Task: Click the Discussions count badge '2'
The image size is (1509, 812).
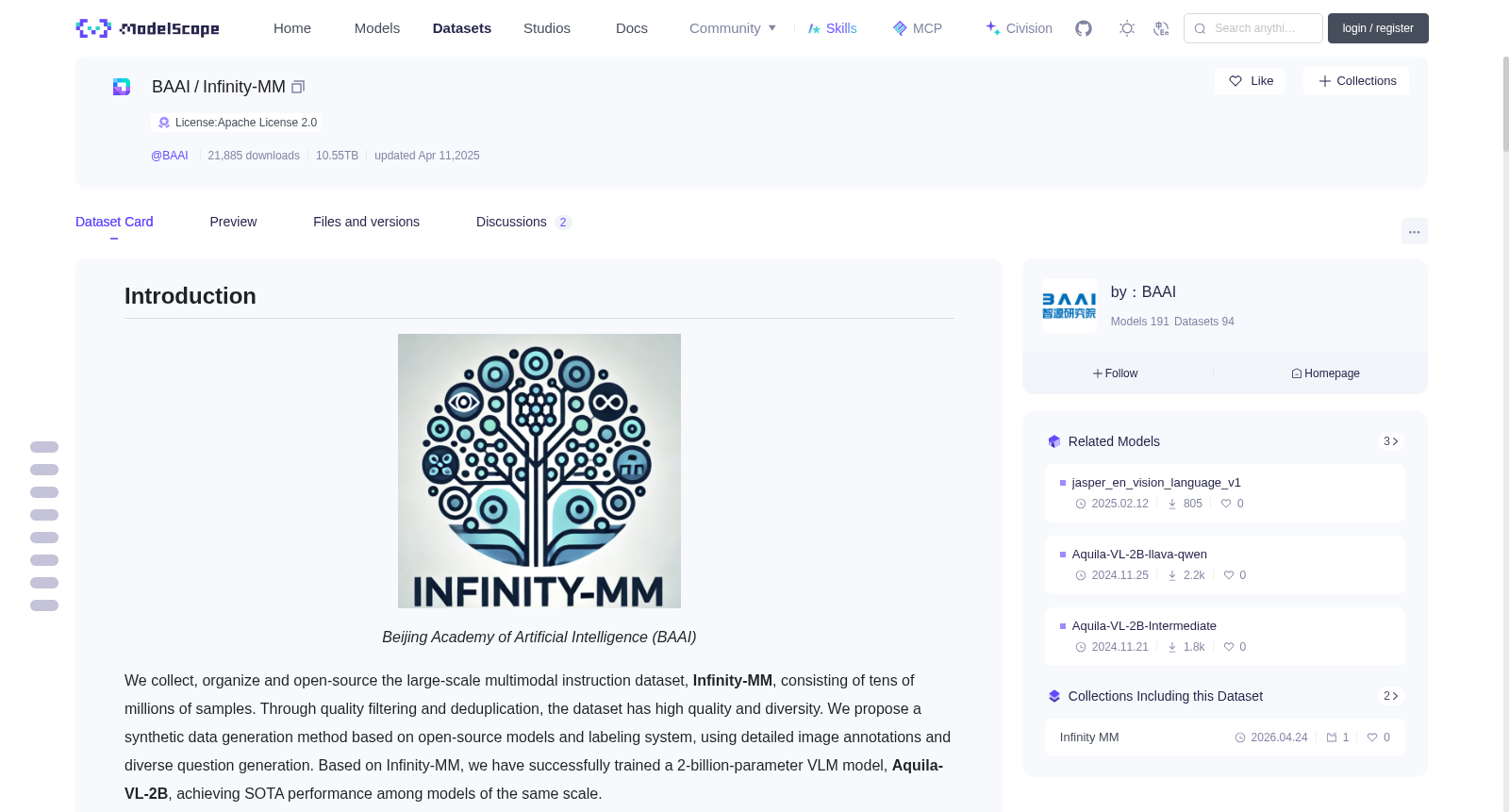Action: (563, 223)
